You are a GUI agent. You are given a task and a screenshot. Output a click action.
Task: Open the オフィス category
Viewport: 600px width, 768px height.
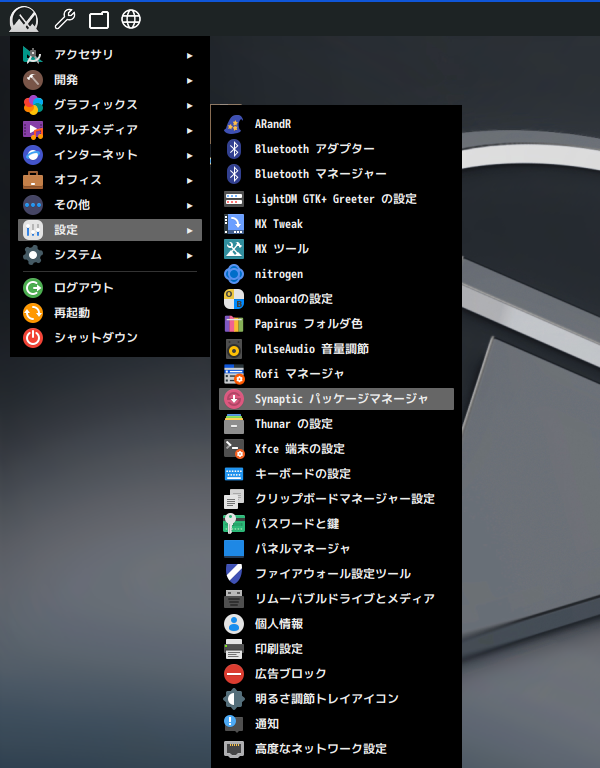[110, 180]
